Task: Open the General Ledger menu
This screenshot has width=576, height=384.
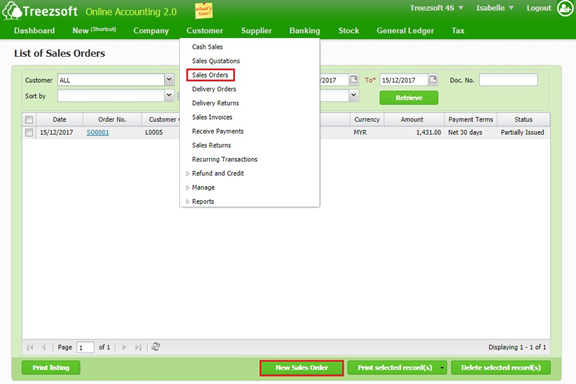Action: [x=405, y=31]
